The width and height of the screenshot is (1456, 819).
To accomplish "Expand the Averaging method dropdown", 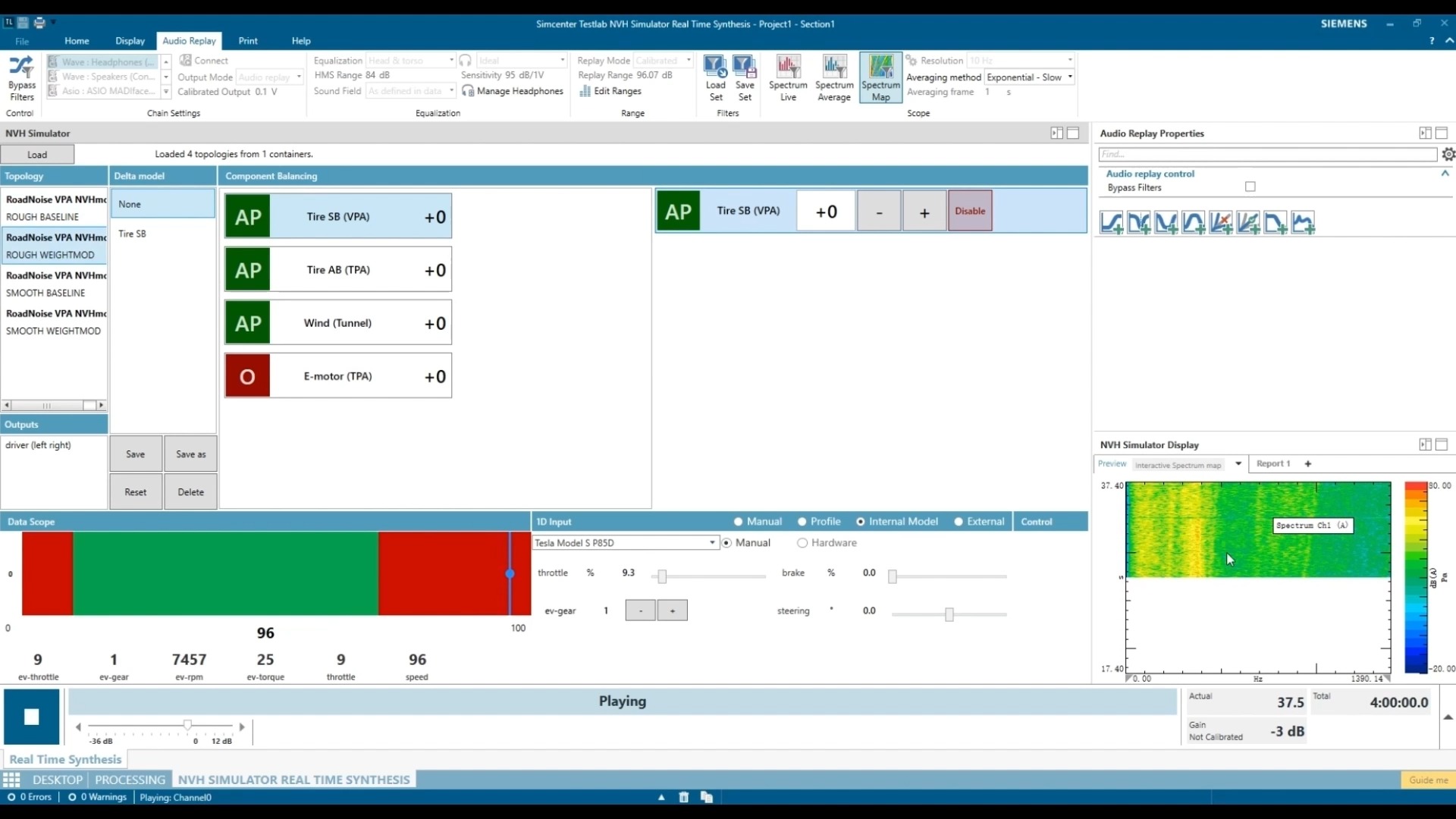I will [x=1070, y=77].
